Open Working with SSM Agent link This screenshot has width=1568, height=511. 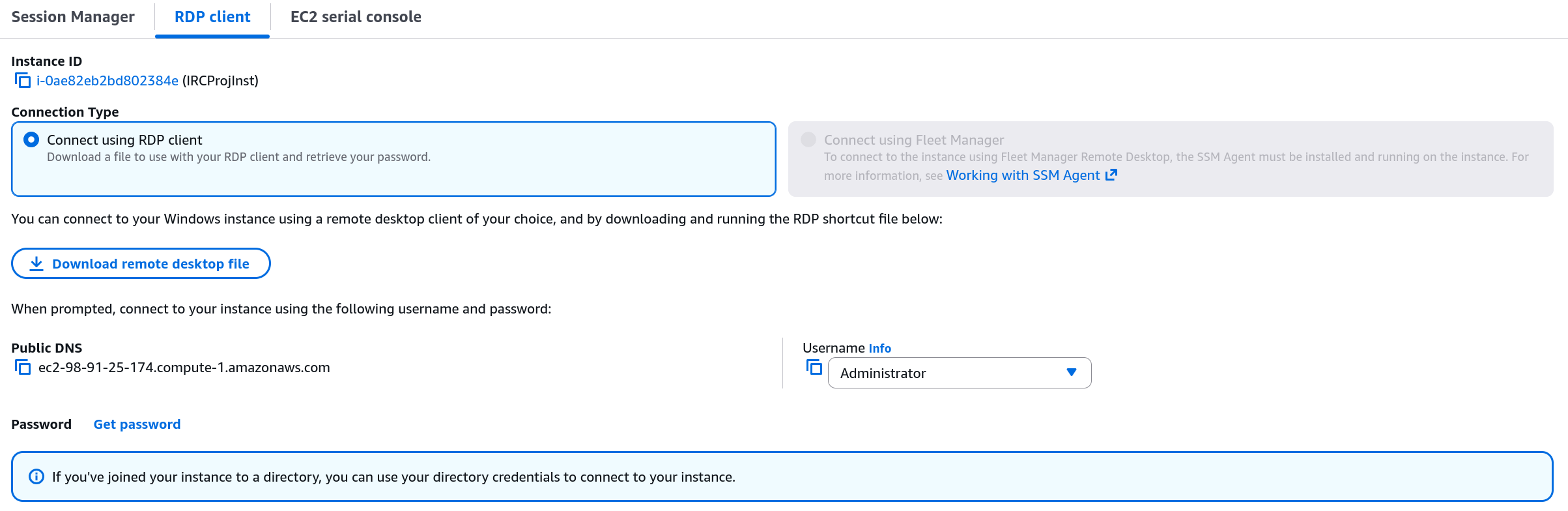pos(1023,175)
